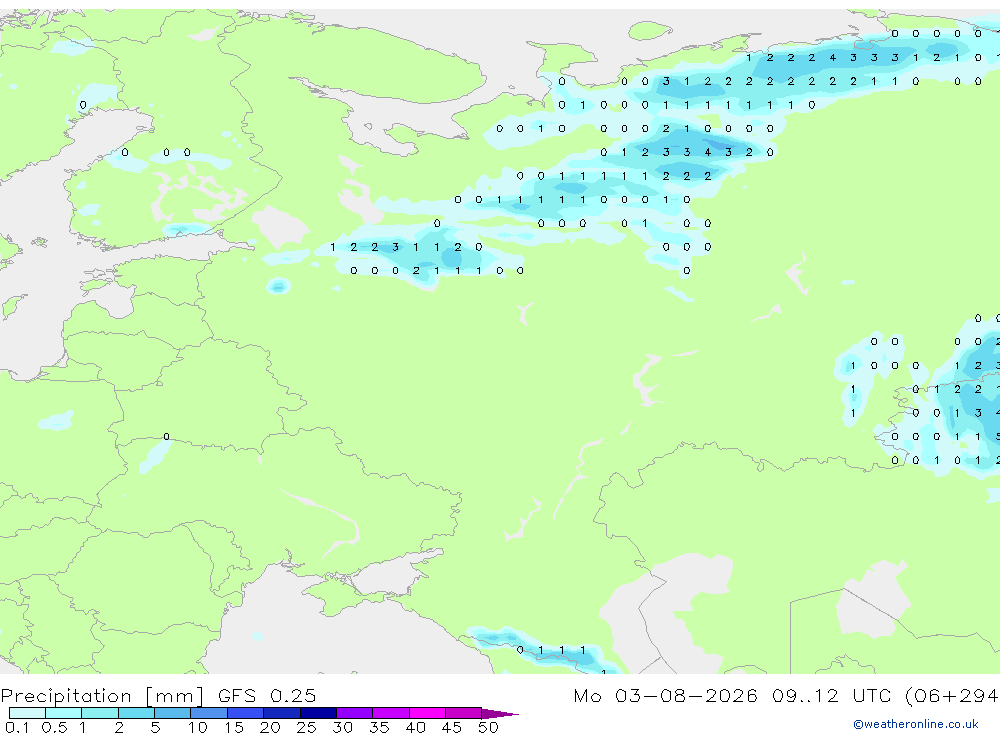Select the 30–35 mm purple legend swatch

[355, 713]
